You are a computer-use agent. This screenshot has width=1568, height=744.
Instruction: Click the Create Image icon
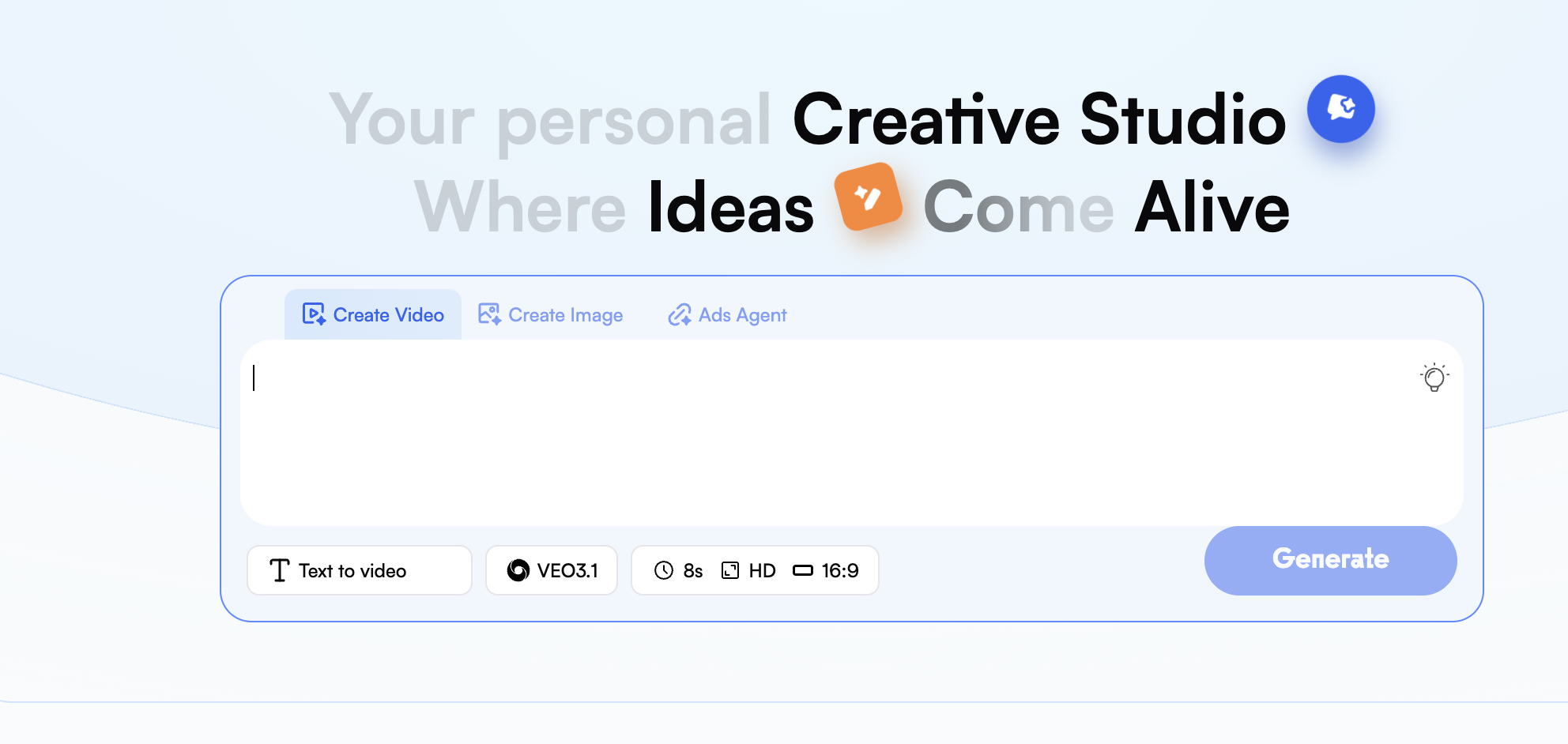489,314
